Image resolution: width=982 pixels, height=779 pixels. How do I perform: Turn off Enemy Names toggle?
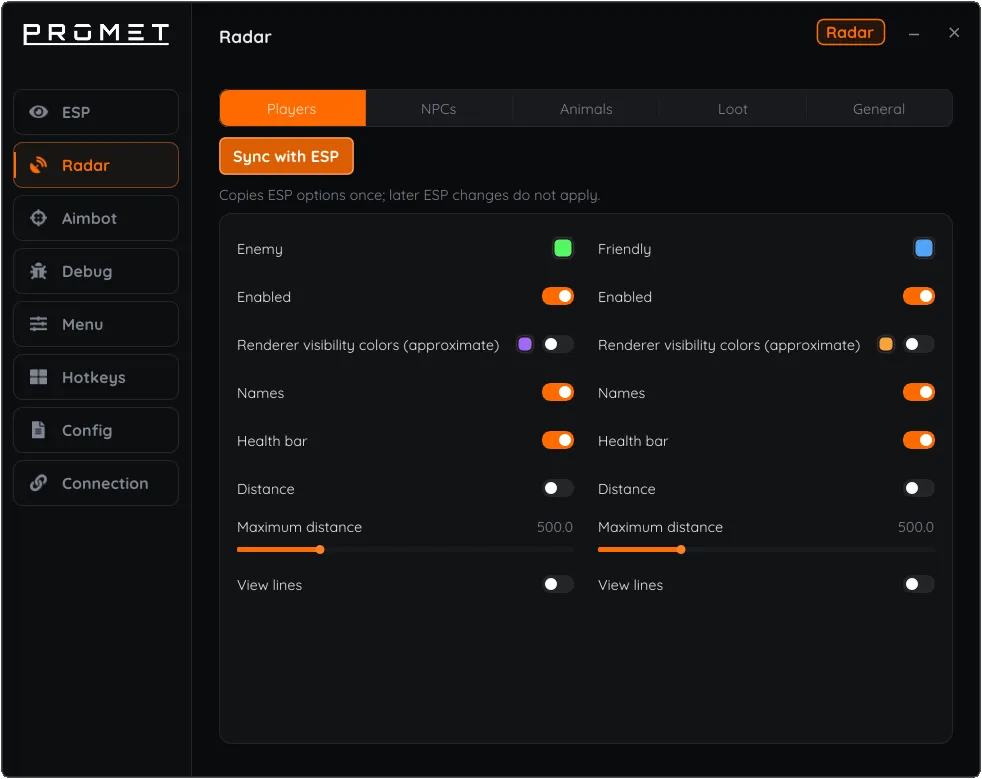pyautogui.click(x=557, y=392)
